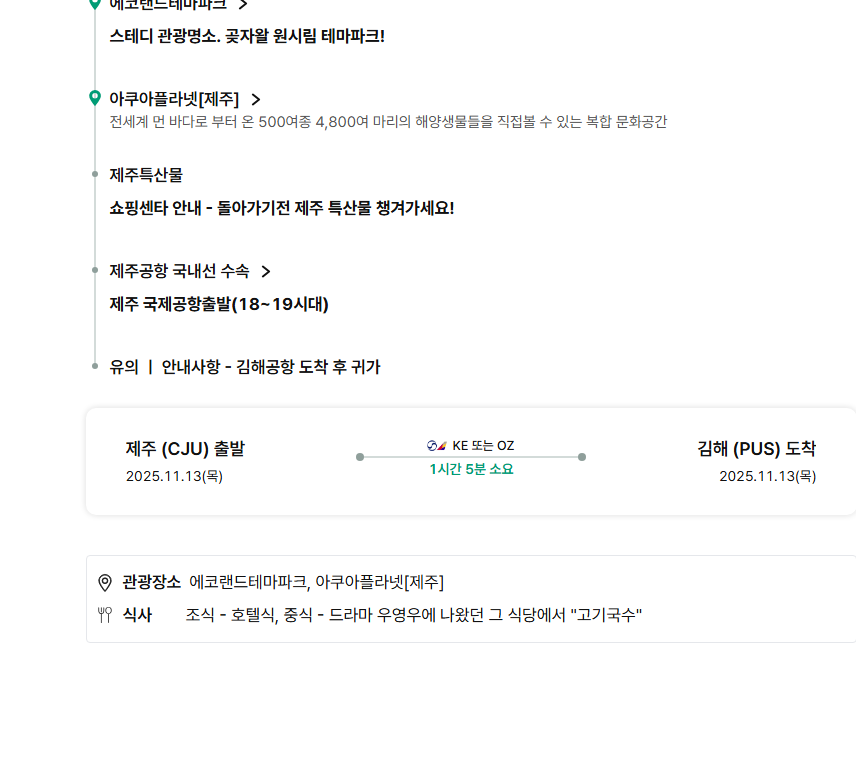856x759 pixels.
Task: Click the location pin icon beside 관광장소
Action: 105,582
